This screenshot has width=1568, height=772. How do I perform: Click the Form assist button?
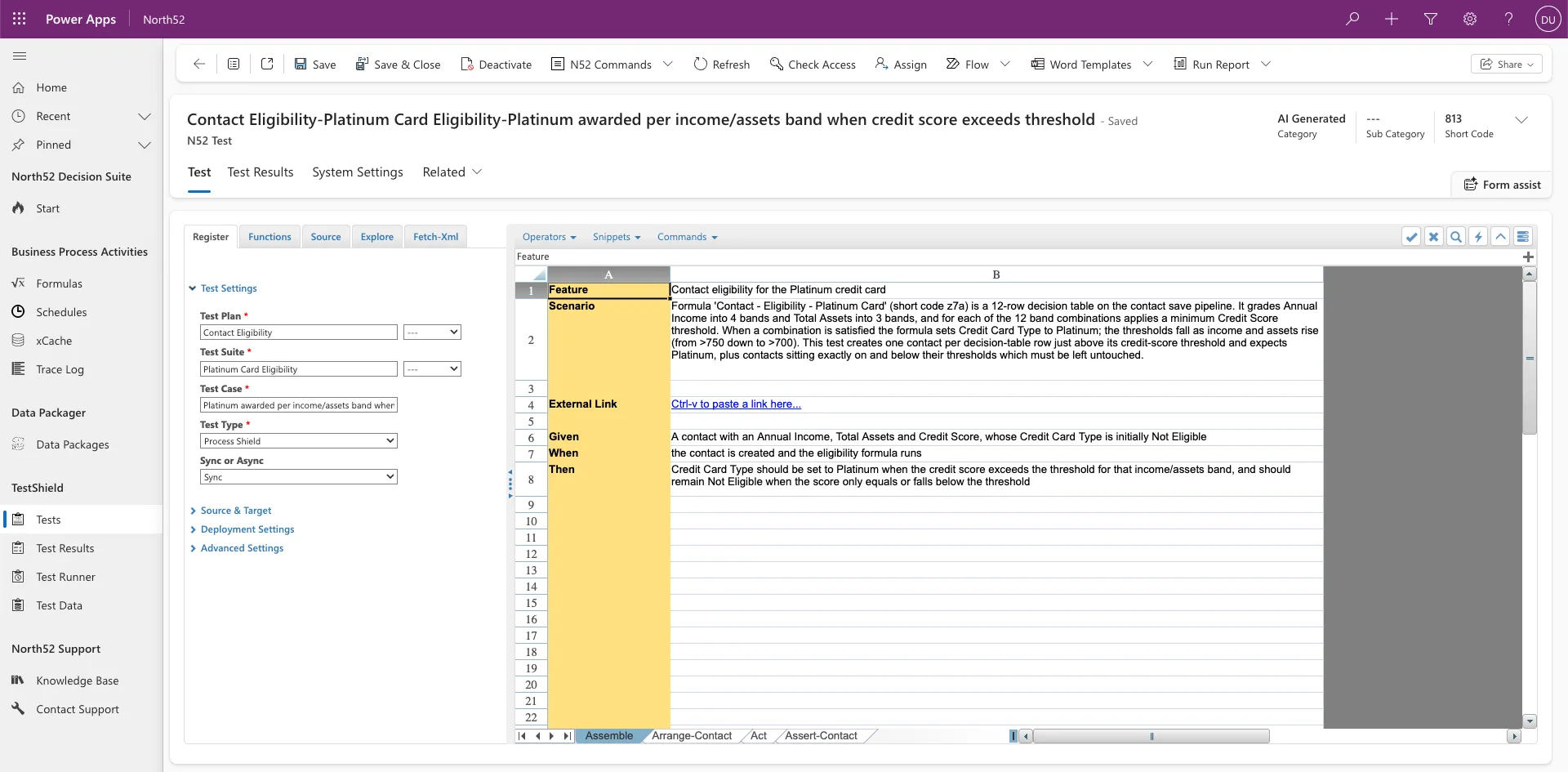click(x=1502, y=185)
